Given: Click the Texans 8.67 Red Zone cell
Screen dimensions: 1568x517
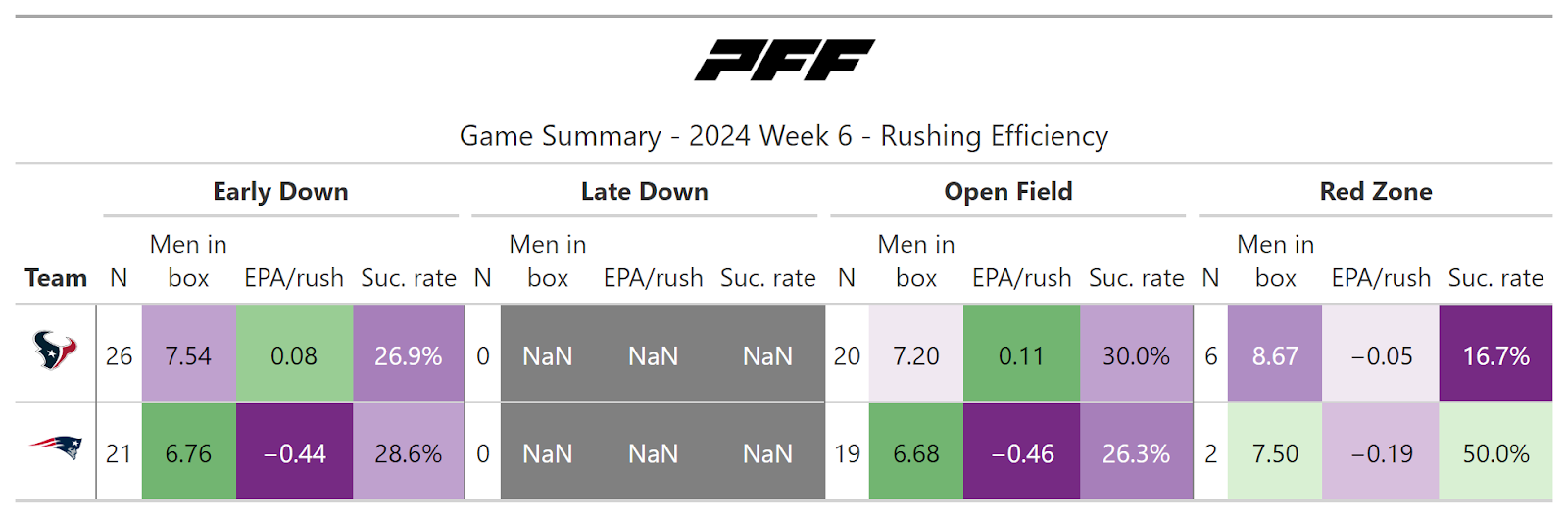Looking at the screenshot, I should [x=1274, y=355].
